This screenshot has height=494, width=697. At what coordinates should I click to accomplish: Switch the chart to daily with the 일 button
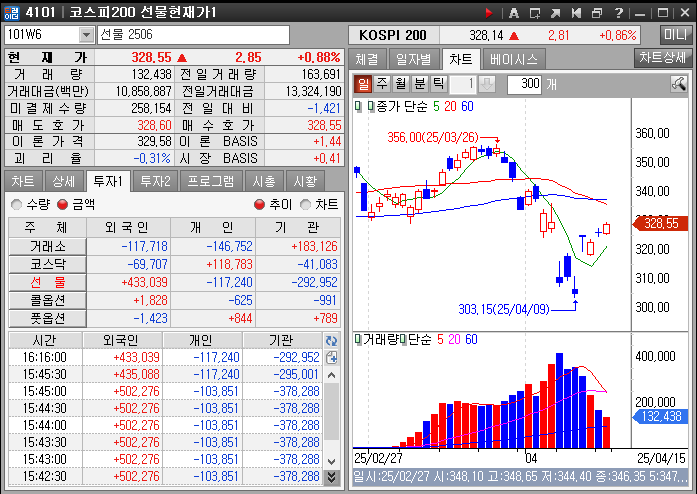click(363, 84)
